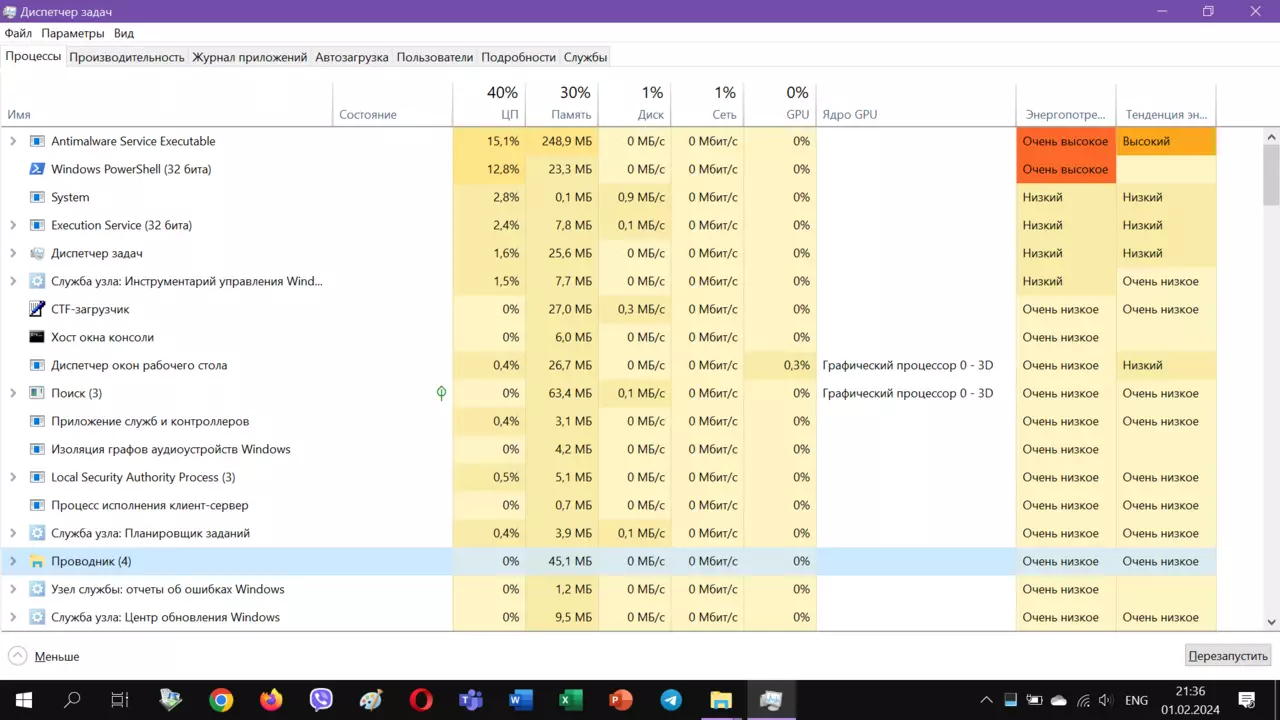Select the System process row name
Viewport: 1280px width, 720px height.
click(70, 197)
